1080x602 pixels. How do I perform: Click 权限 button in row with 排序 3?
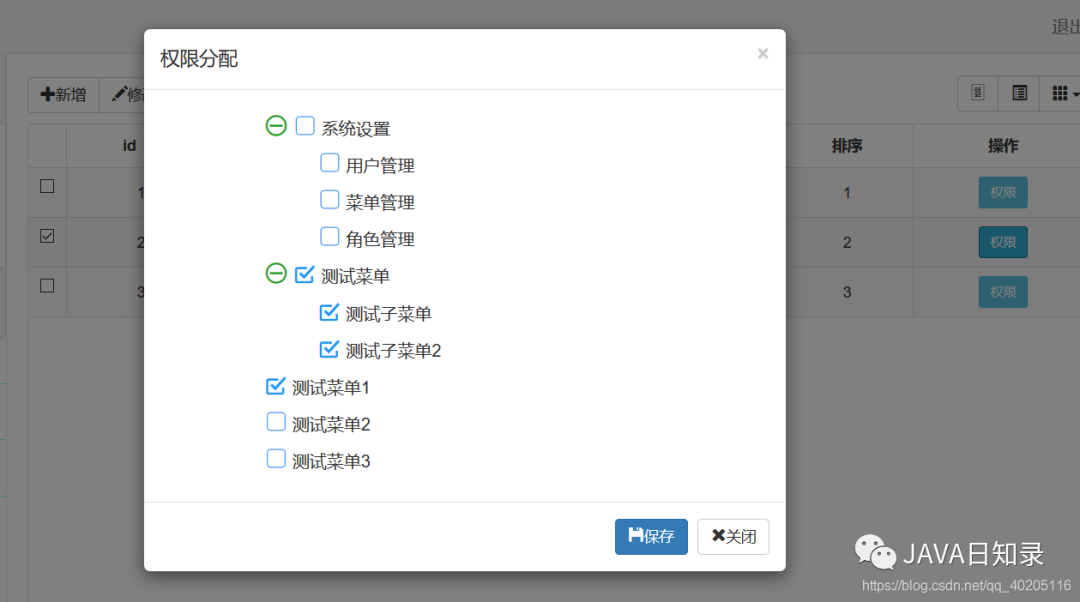coord(1003,292)
